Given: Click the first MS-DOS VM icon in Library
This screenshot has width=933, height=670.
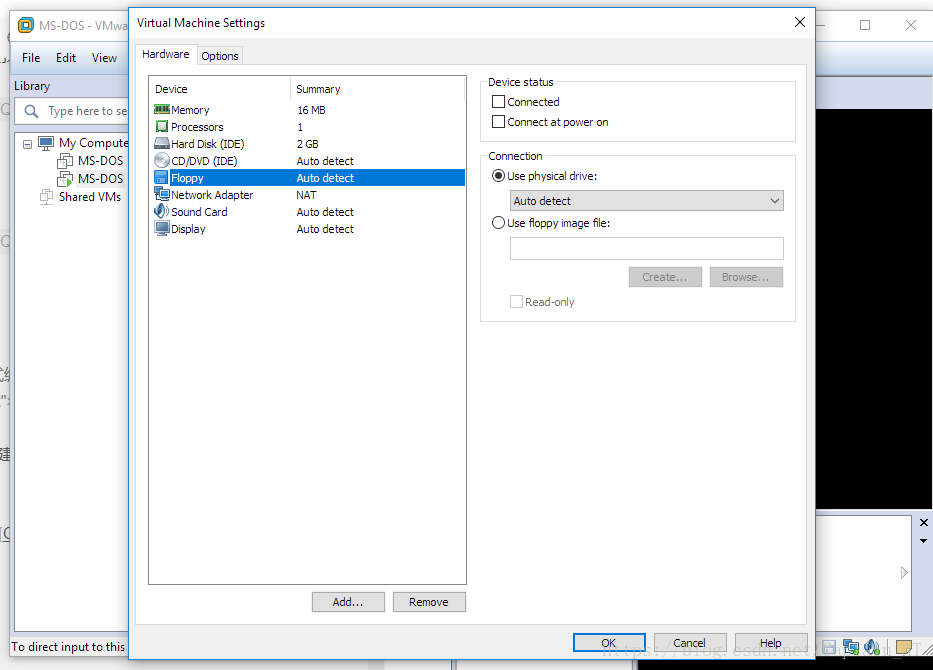Looking at the screenshot, I should 65,161.
